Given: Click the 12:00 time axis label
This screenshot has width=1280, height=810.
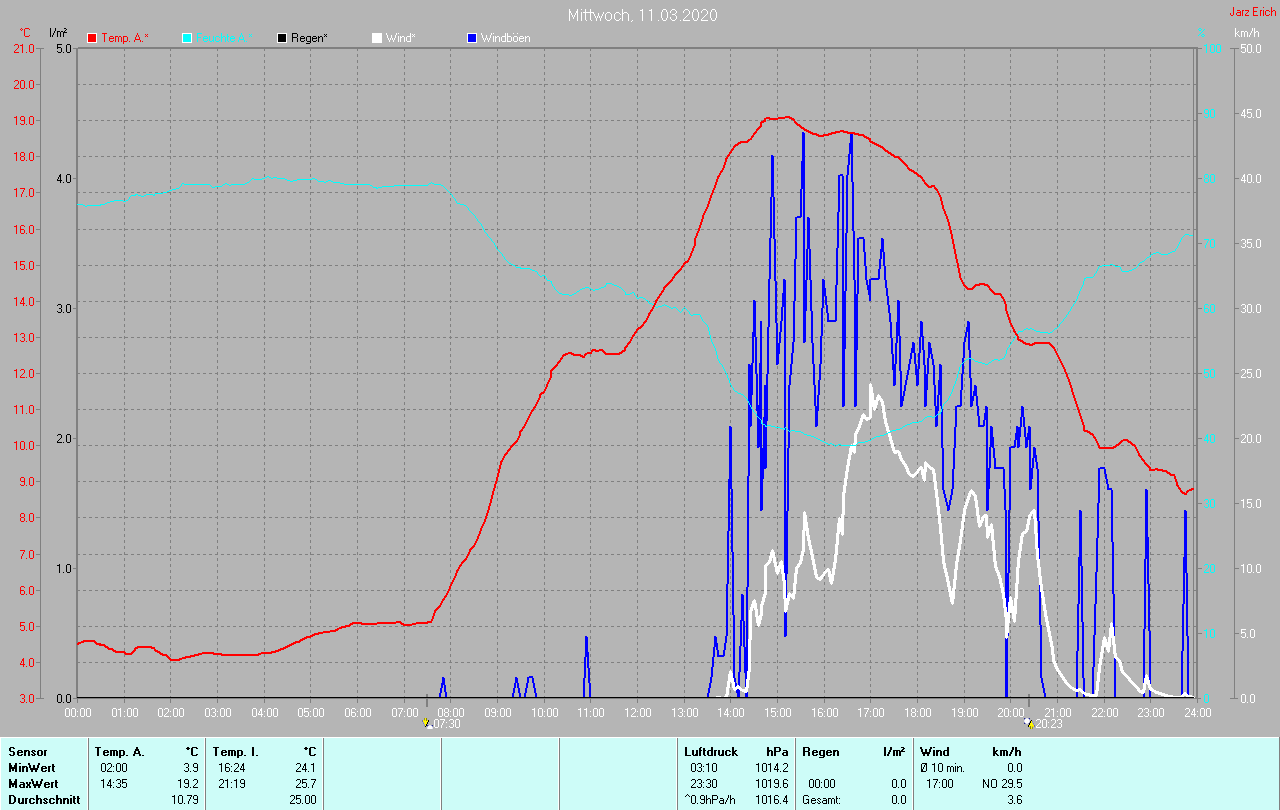Looking at the screenshot, I should (637, 713).
